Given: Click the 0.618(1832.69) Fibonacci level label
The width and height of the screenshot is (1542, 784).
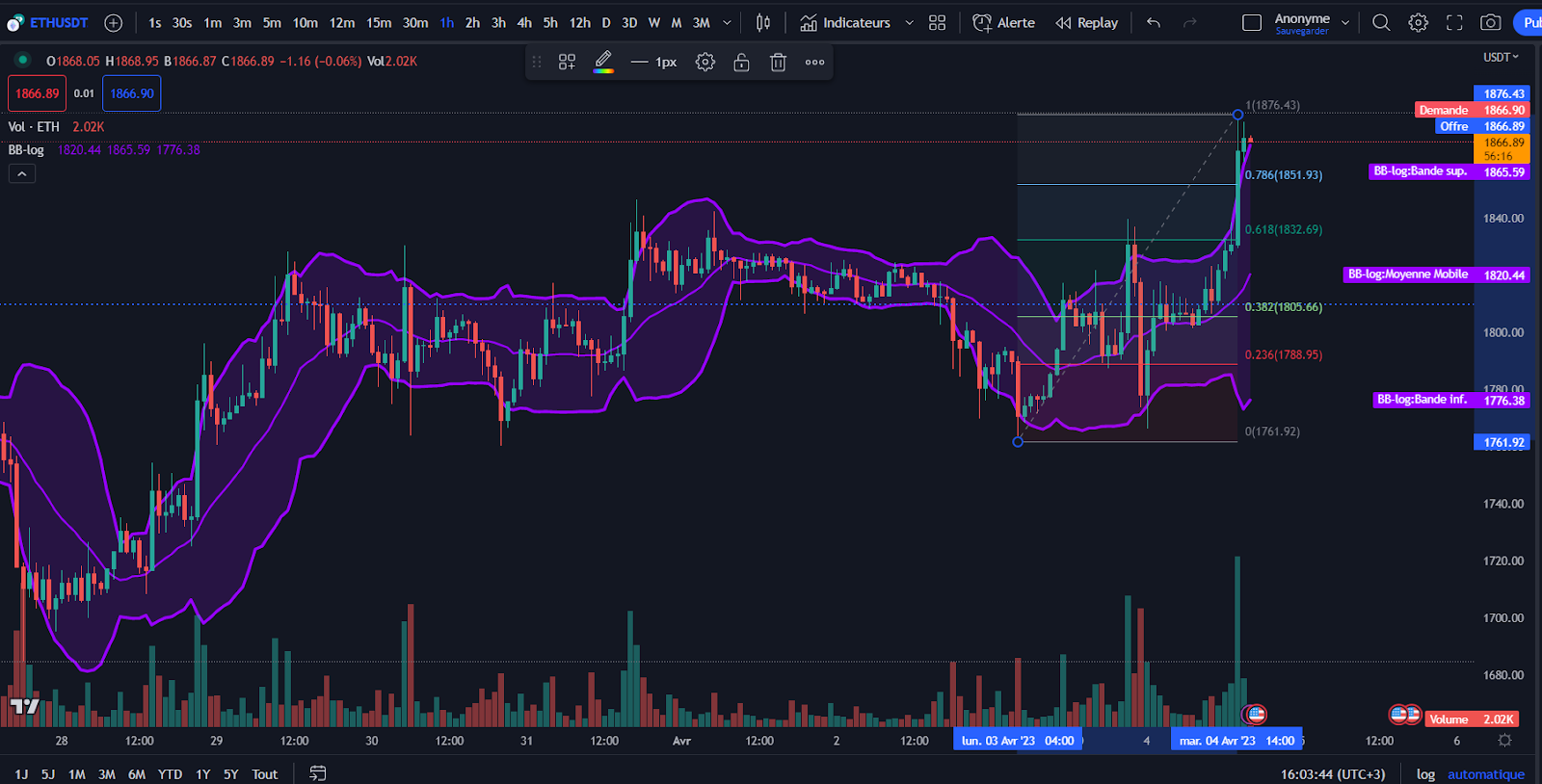Looking at the screenshot, I should pyautogui.click(x=1283, y=229).
